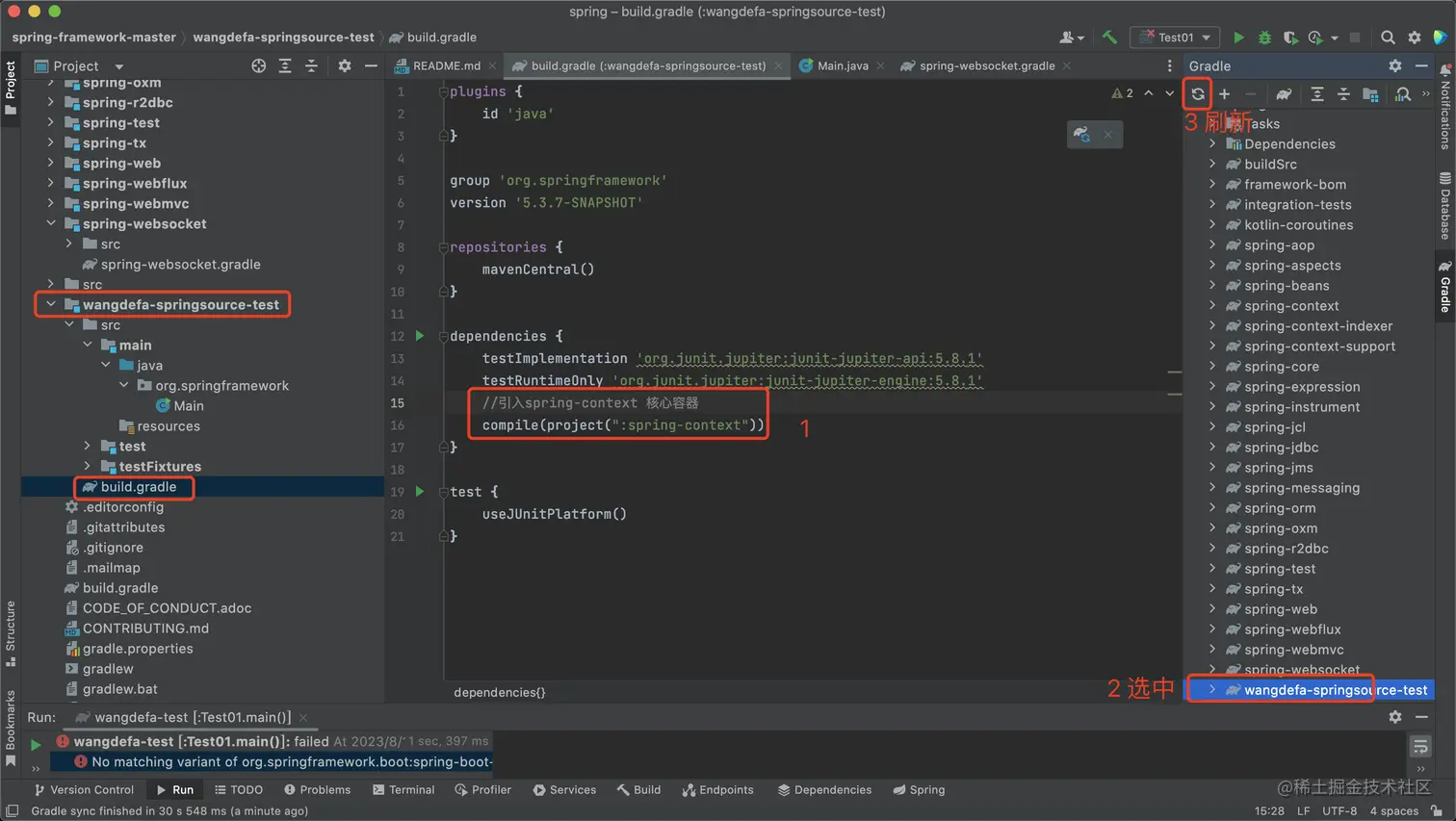Open the Version Control tool window
The height and width of the screenshot is (821, 1456).
[x=84, y=789]
